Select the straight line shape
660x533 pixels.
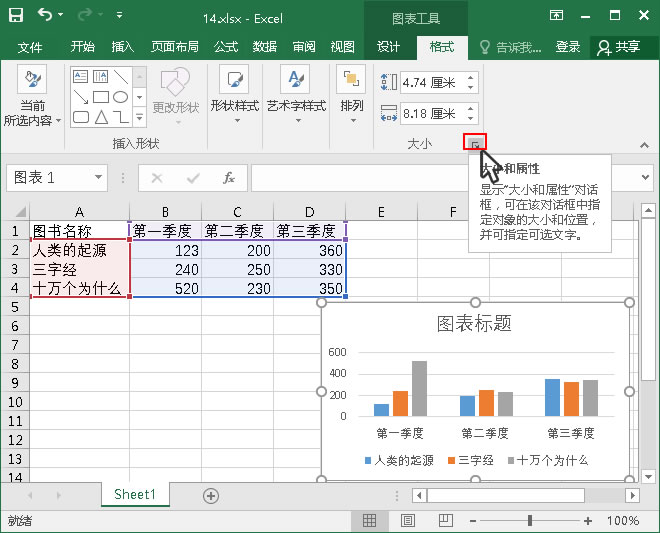[121, 77]
